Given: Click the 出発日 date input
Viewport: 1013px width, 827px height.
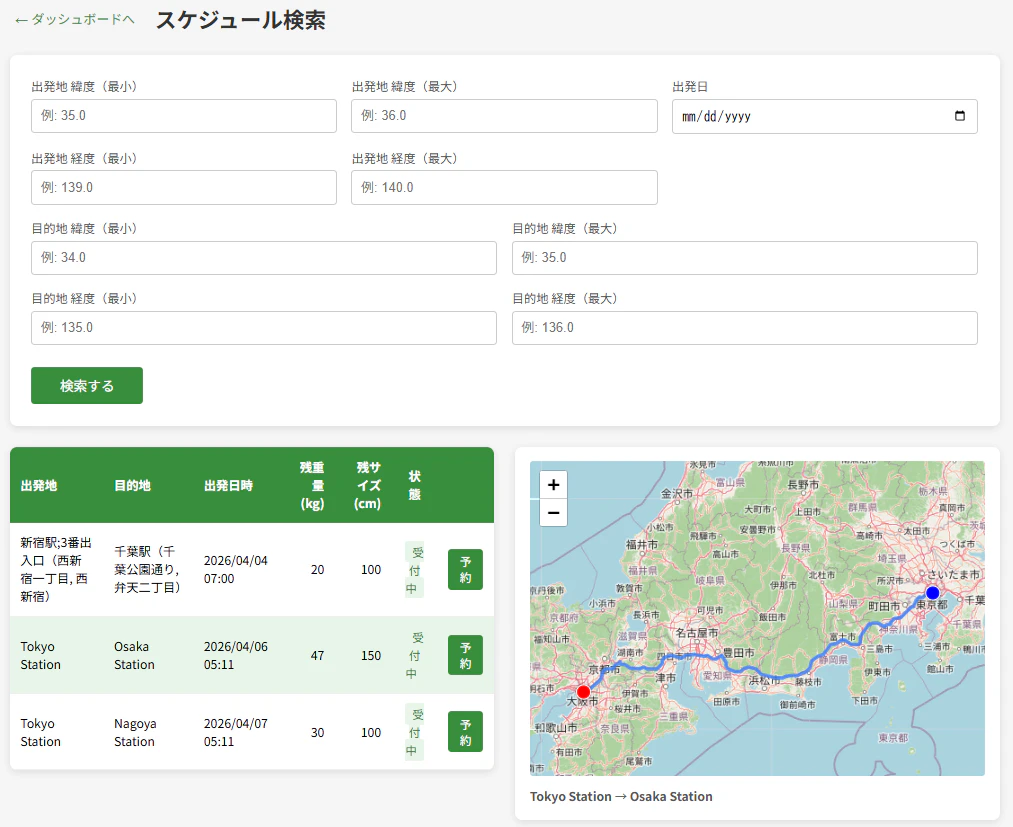Looking at the screenshot, I should click(x=824, y=116).
